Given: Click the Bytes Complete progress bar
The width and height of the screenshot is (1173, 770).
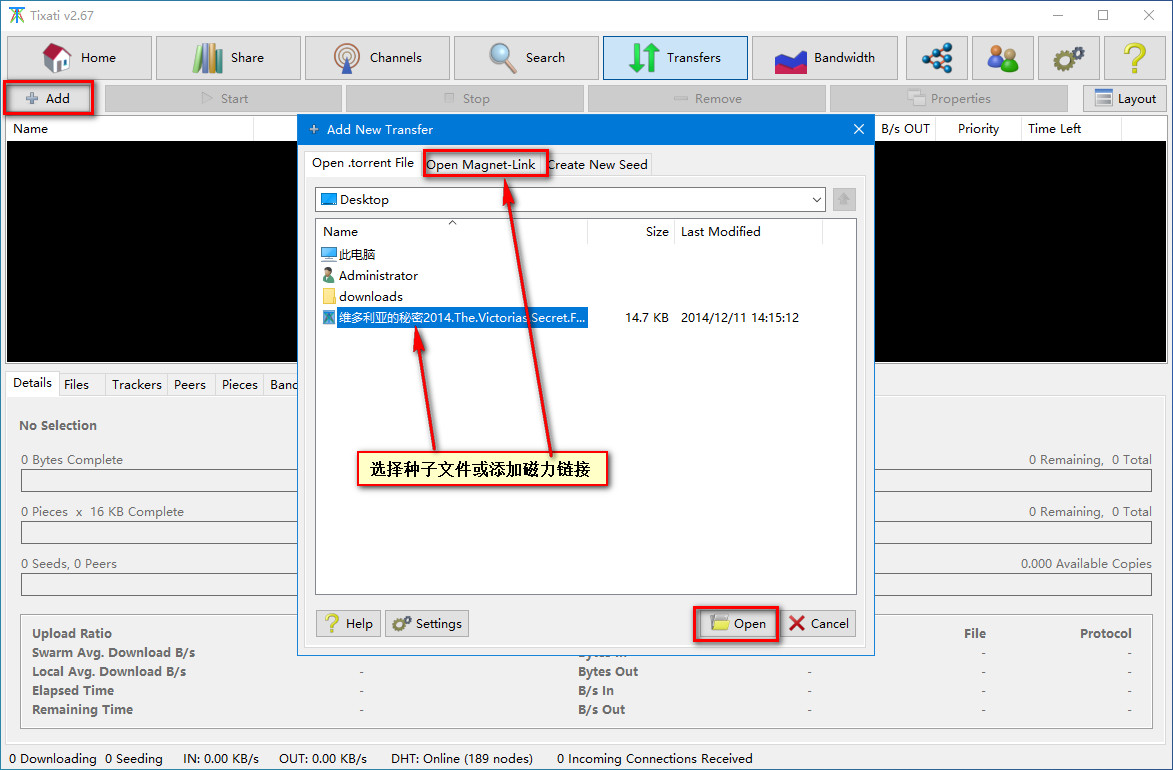Looking at the screenshot, I should pyautogui.click(x=586, y=480).
